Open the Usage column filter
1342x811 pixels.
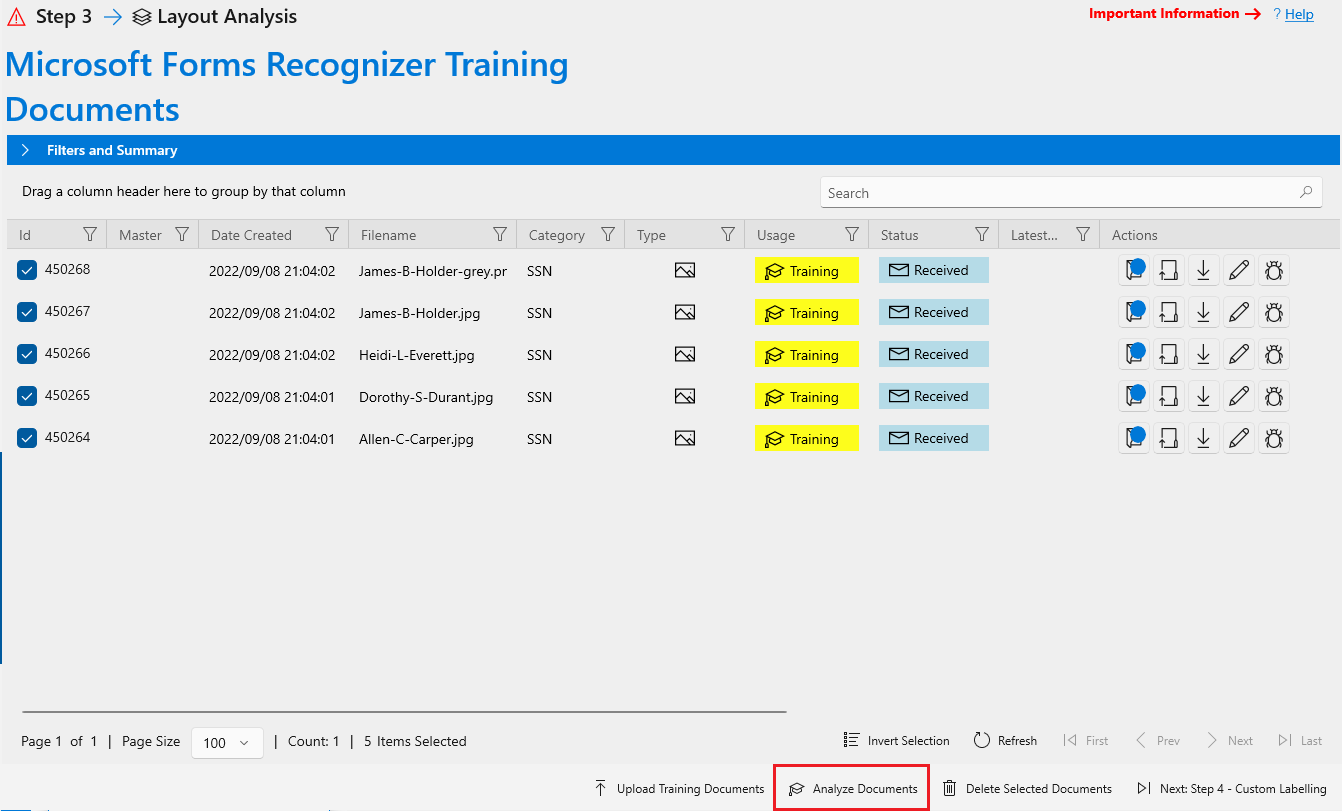pyautogui.click(x=852, y=234)
